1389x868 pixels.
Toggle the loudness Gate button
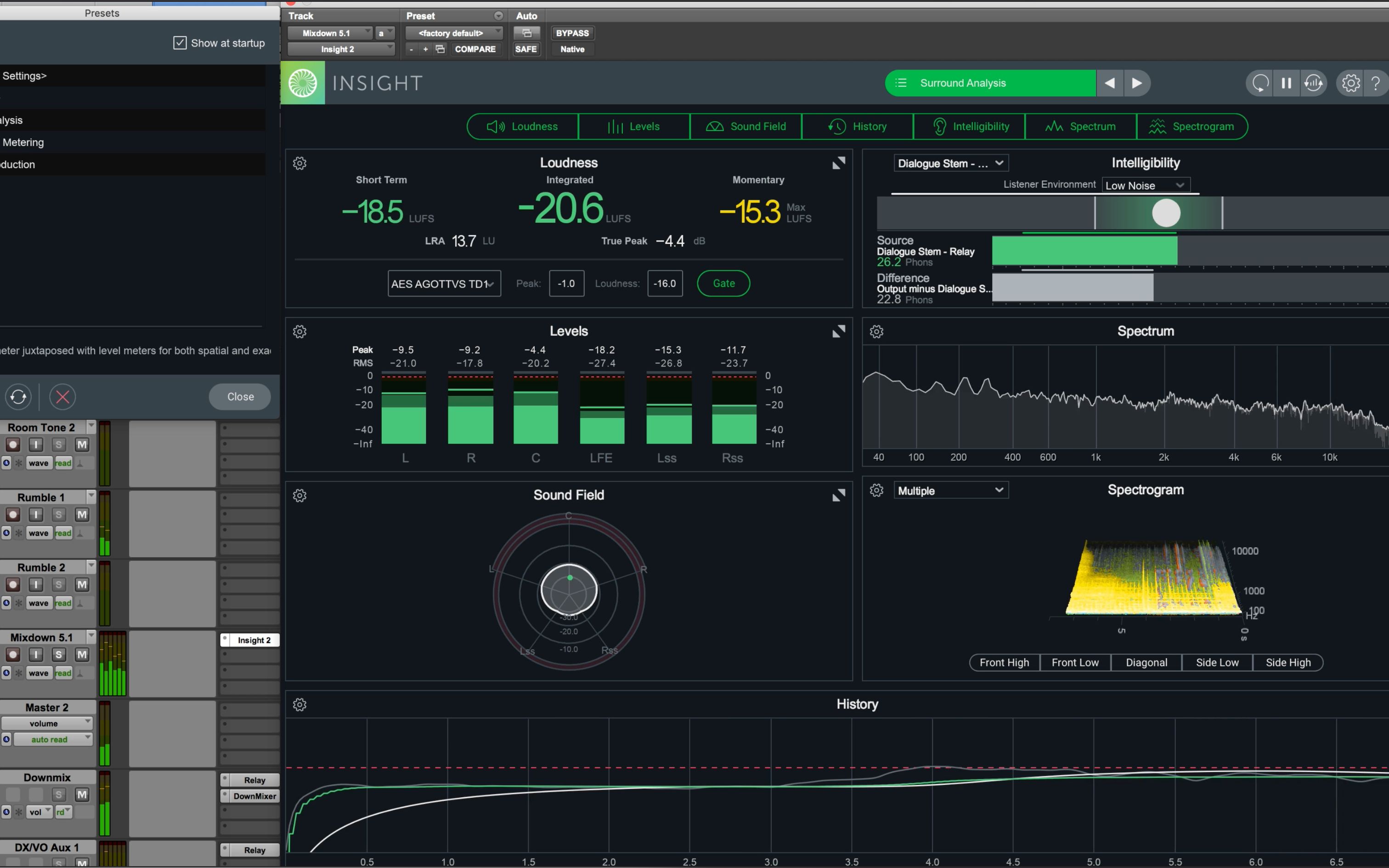(x=723, y=284)
